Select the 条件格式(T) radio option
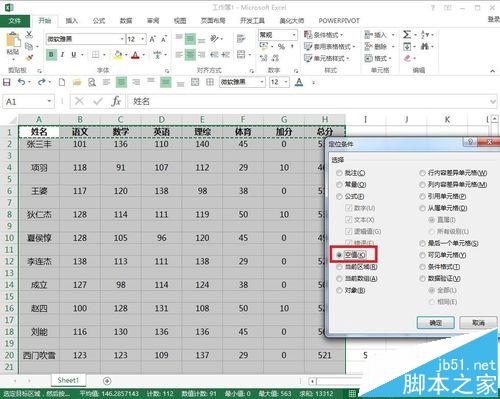Viewport: 500px width, 399px height. 423,267
